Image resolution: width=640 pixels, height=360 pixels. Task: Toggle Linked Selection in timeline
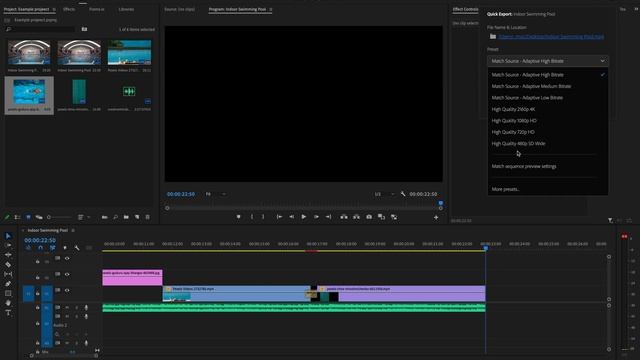tap(52, 248)
